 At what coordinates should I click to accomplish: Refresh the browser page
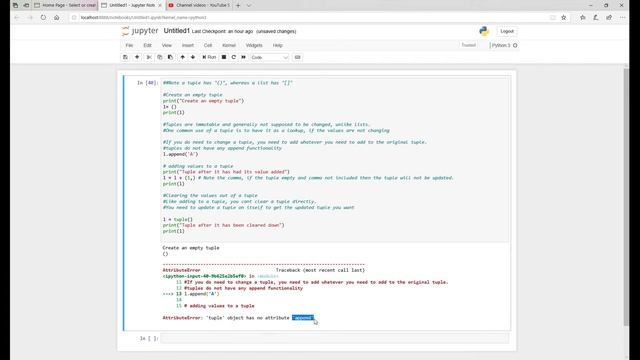click(43, 18)
